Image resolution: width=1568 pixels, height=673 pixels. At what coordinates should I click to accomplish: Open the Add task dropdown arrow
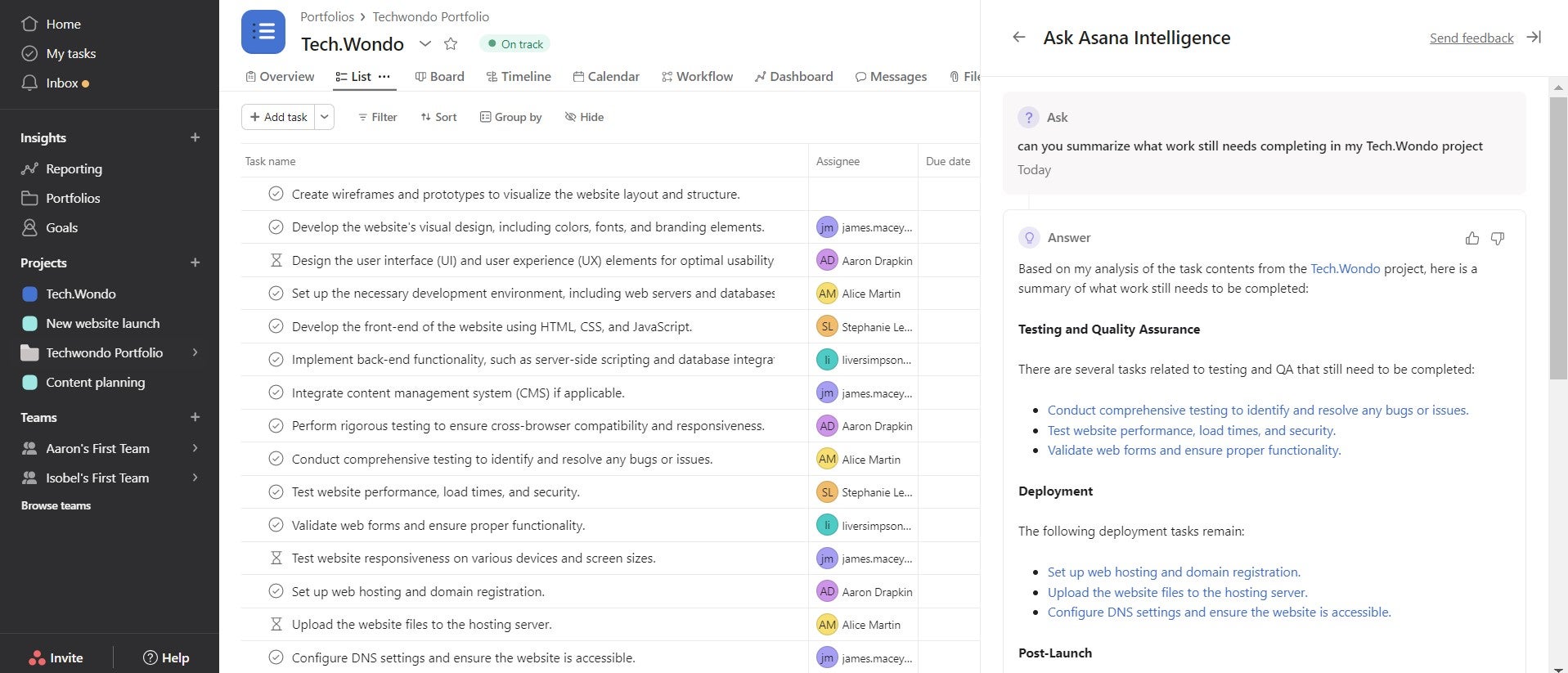(x=325, y=117)
